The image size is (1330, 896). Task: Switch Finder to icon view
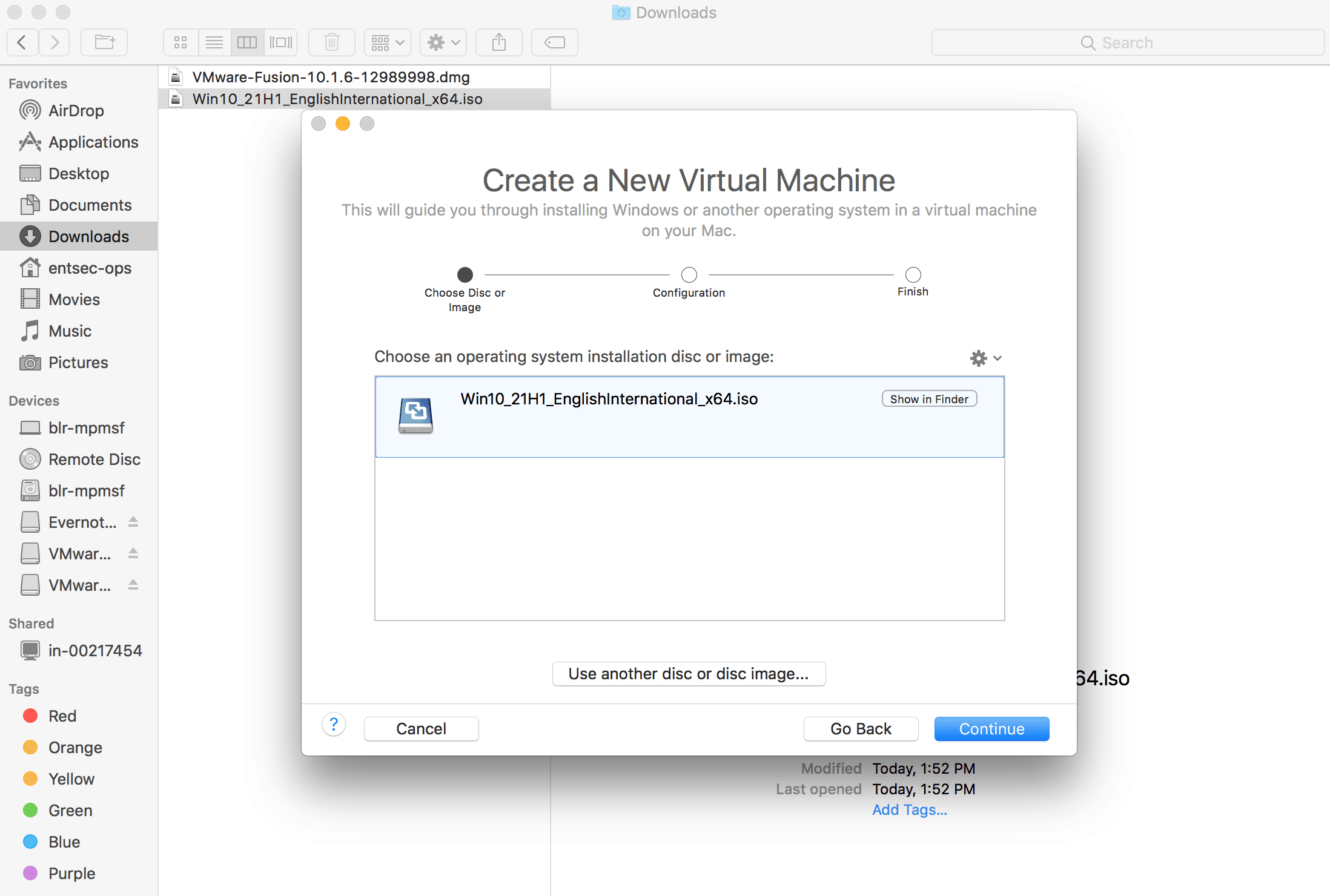tap(180, 42)
